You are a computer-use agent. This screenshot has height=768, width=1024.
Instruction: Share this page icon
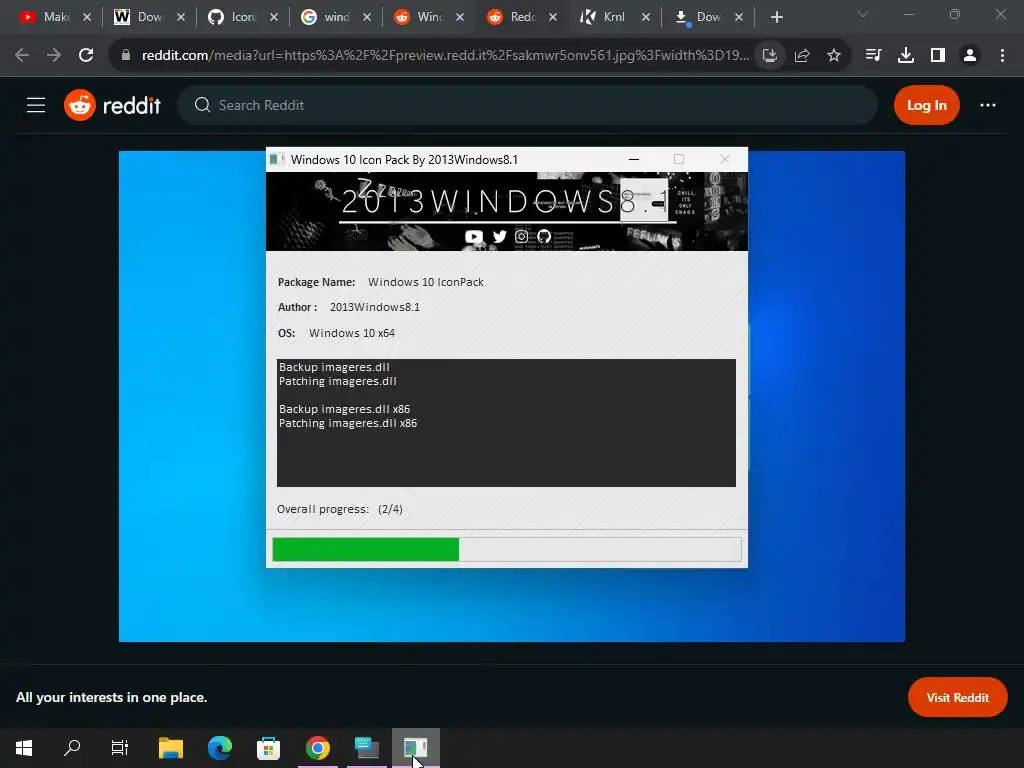click(x=802, y=56)
